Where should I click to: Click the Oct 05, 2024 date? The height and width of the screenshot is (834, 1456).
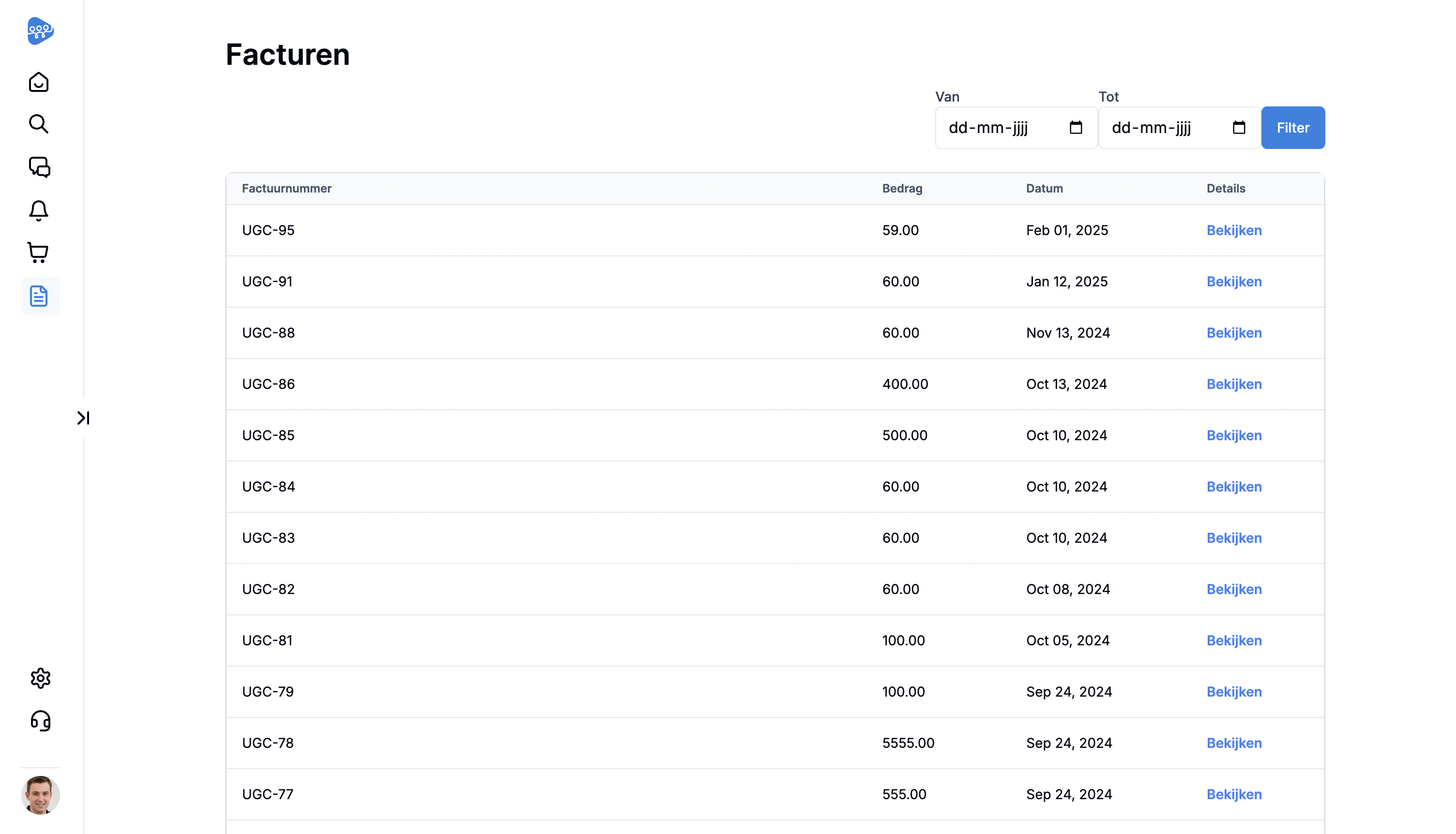[x=1067, y=640]
